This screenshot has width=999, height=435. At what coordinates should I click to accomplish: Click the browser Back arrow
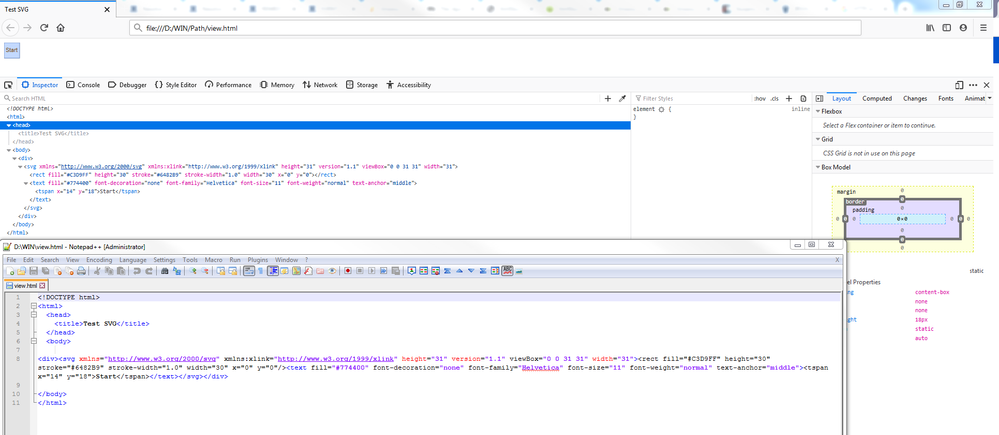coord(10,28)
